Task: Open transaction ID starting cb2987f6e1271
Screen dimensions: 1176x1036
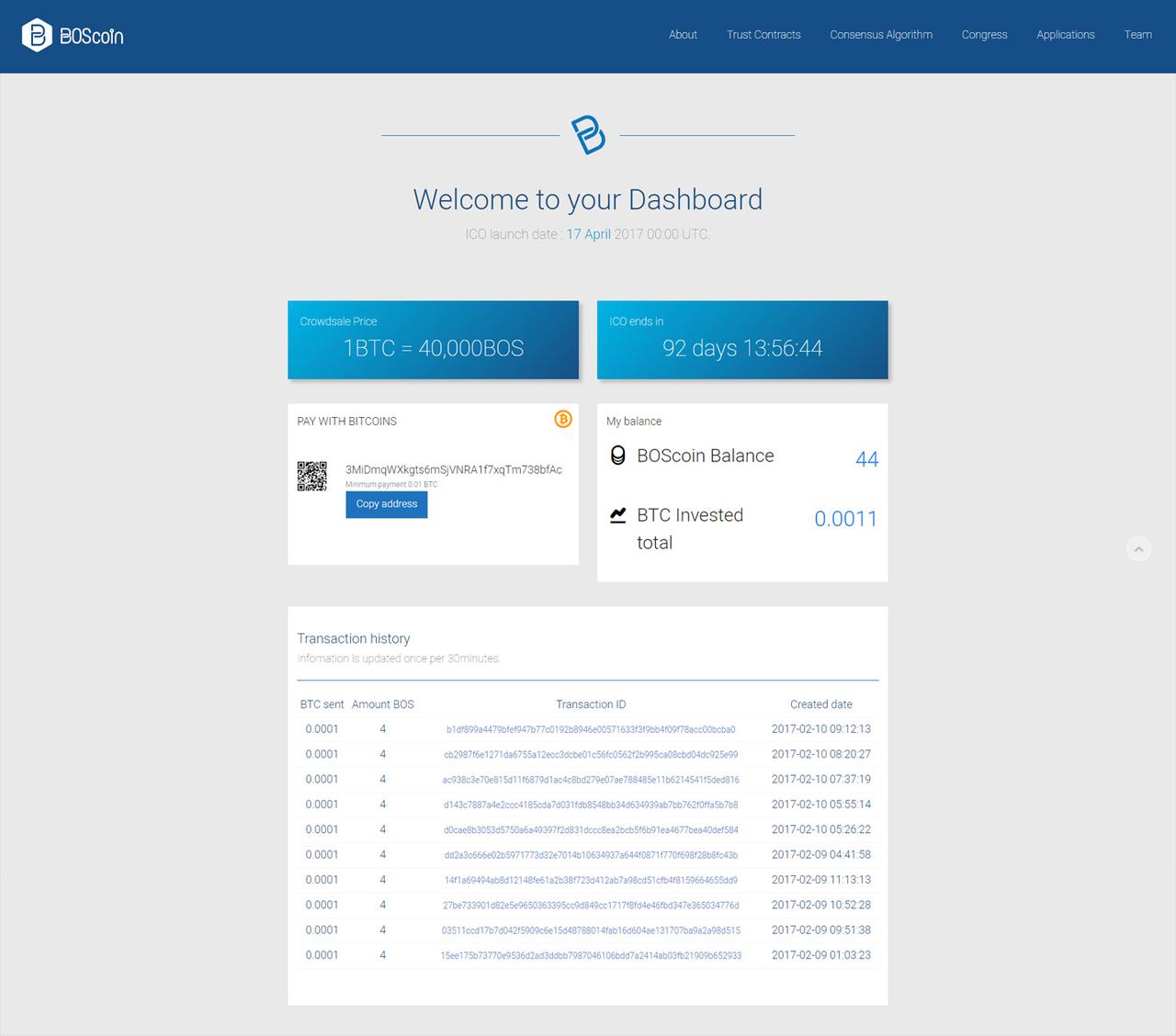Action: tap(591, 755)
